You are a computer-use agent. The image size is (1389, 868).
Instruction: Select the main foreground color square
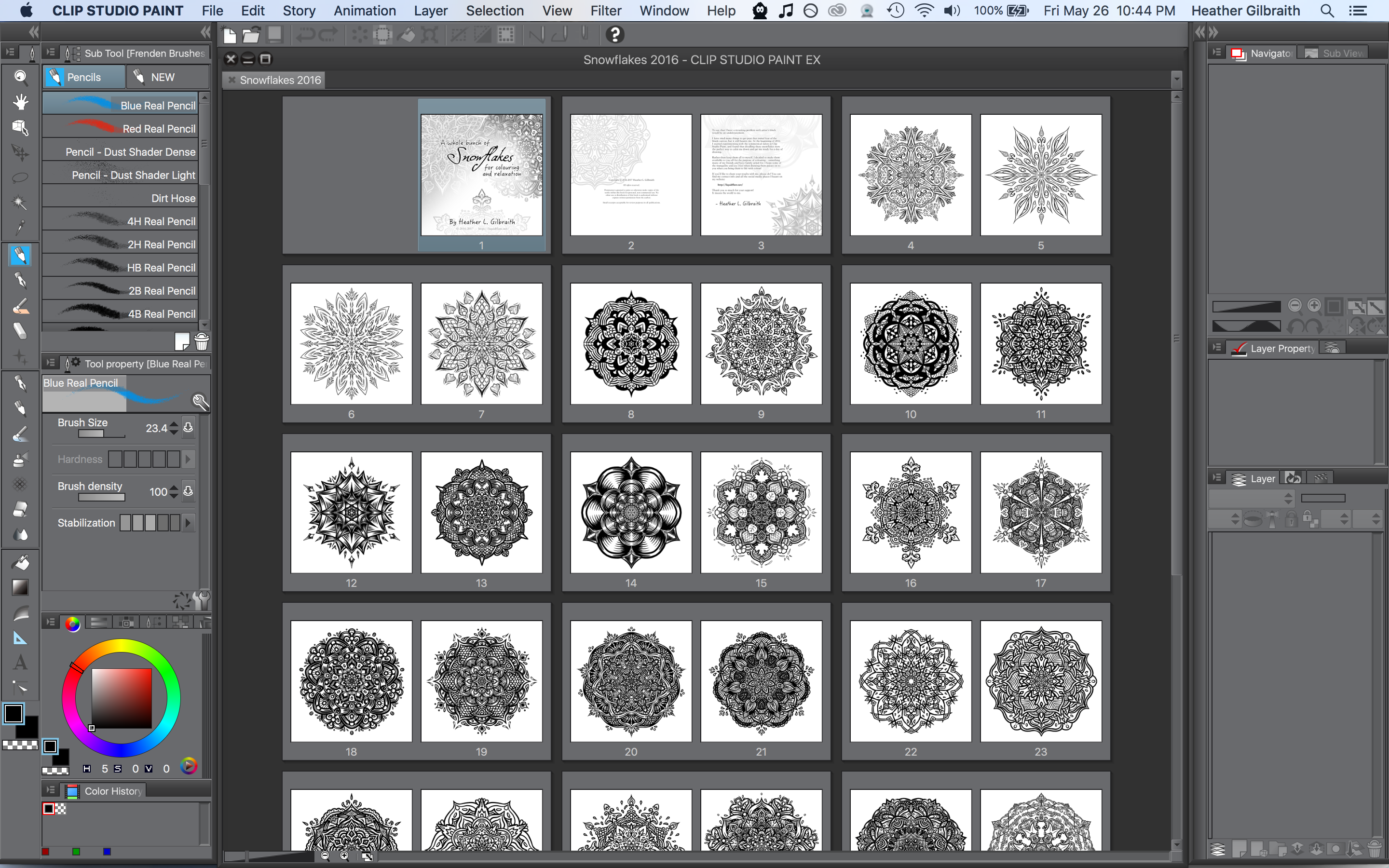click(x=14, y=714)
